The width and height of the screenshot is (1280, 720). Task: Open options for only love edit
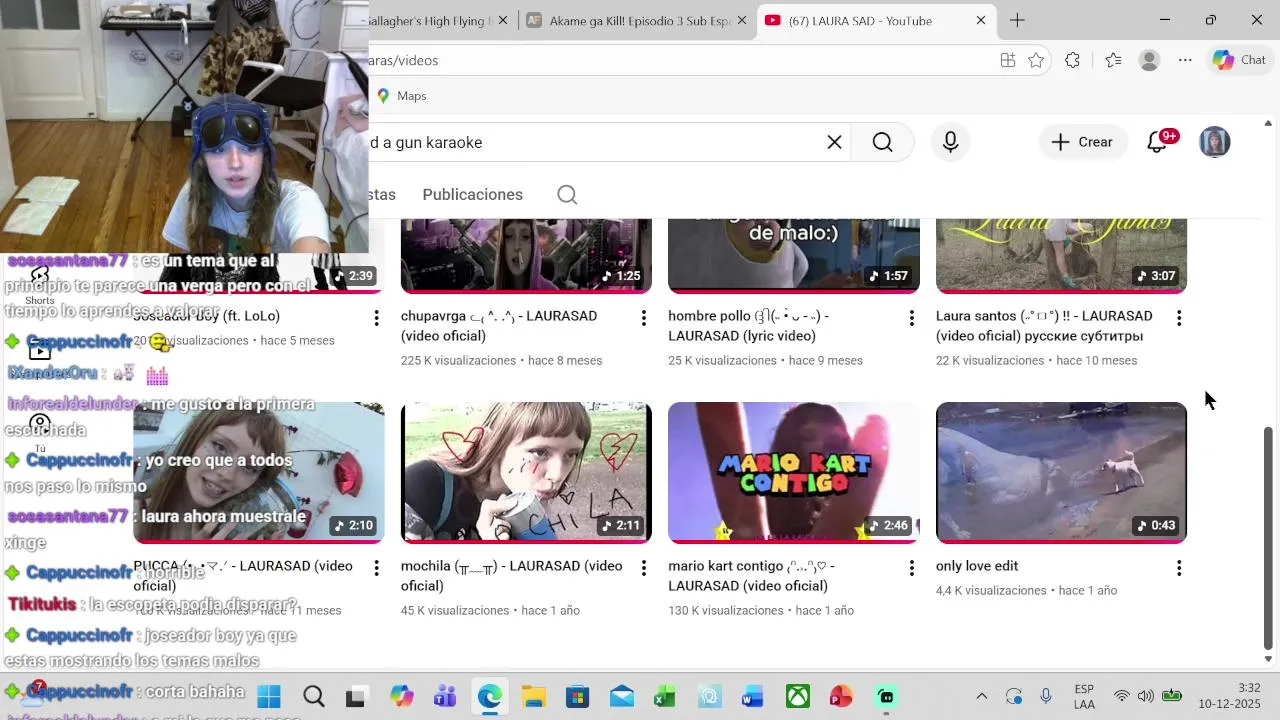1179,568
